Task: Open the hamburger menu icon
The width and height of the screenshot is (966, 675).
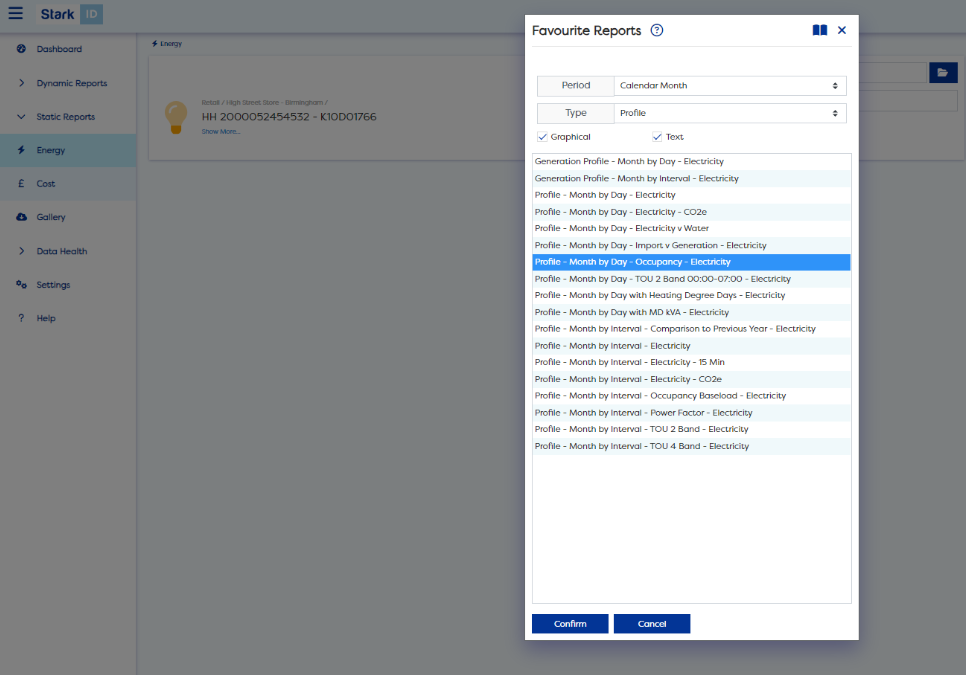Action: 15,13
